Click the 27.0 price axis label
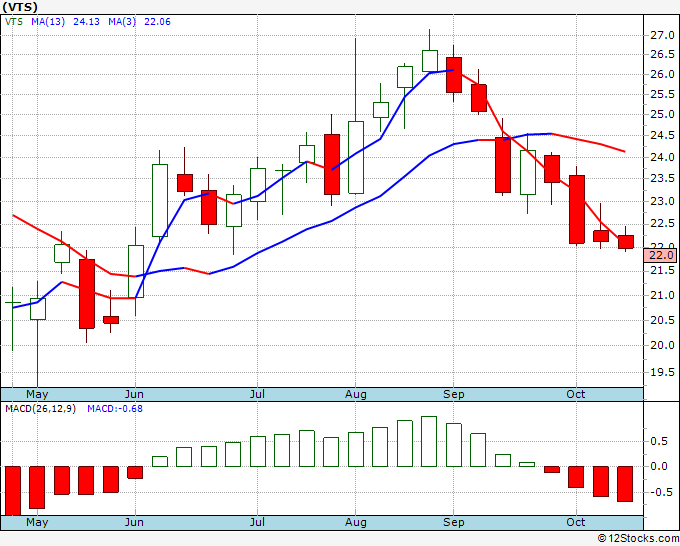Viewport: 680px width, 546px height. point(662,35)
